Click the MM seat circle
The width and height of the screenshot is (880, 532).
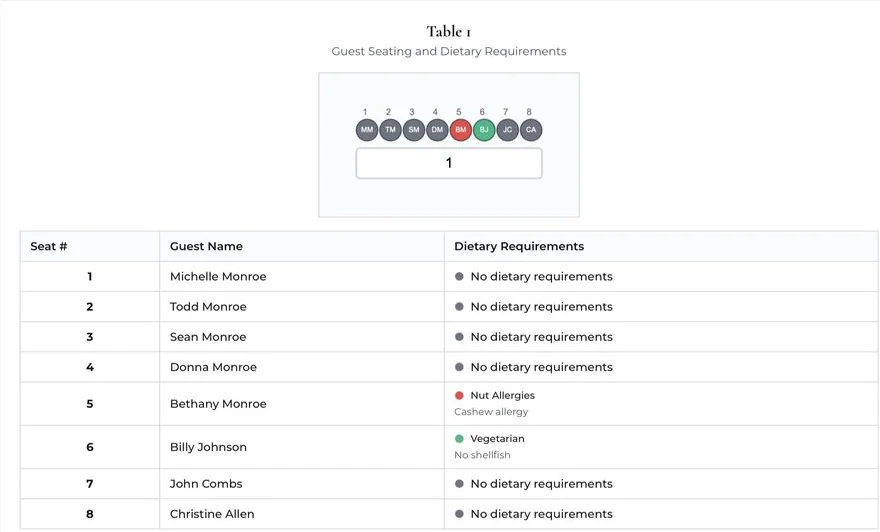point(367,130)
